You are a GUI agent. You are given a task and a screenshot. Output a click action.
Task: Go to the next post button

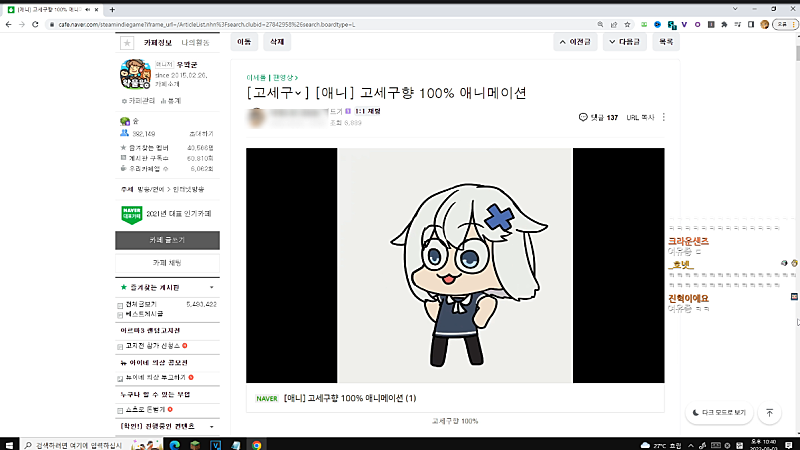624,42
